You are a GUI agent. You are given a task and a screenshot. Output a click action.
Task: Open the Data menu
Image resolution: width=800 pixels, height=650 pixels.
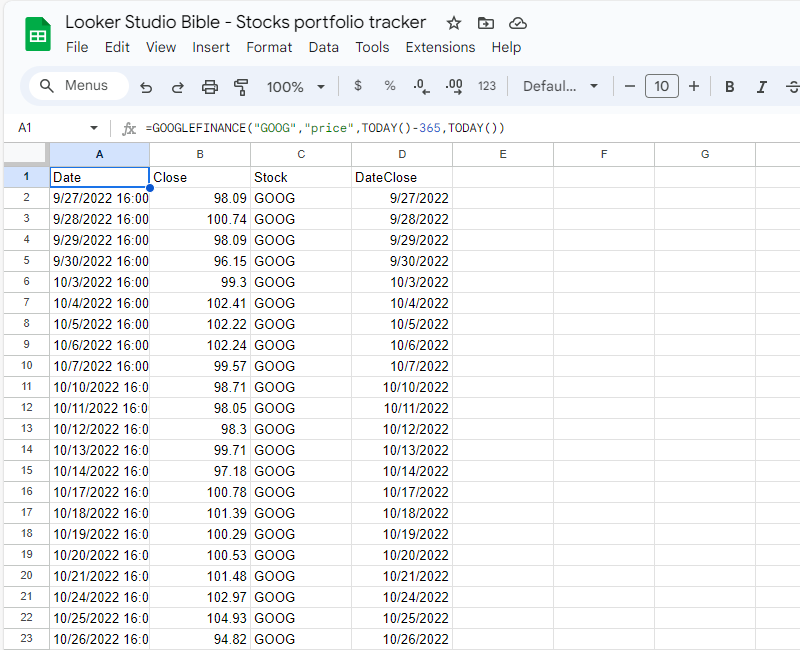coord(323,47)
